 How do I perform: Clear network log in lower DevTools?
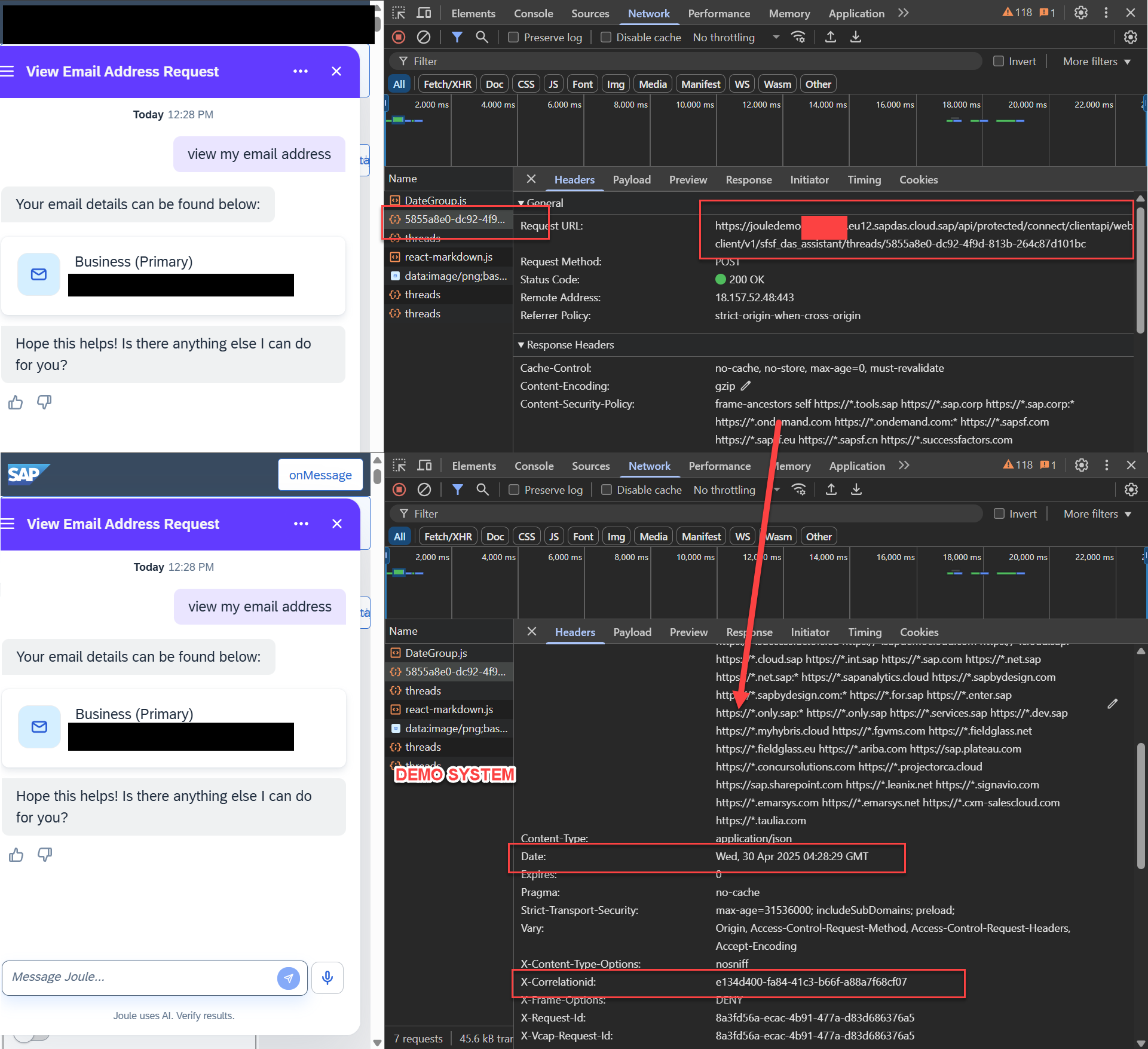click(x=424, y=490)
